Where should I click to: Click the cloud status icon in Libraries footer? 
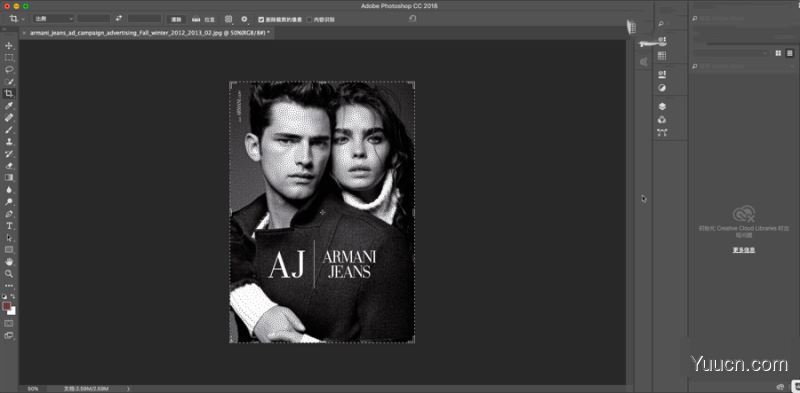[780, 387]
